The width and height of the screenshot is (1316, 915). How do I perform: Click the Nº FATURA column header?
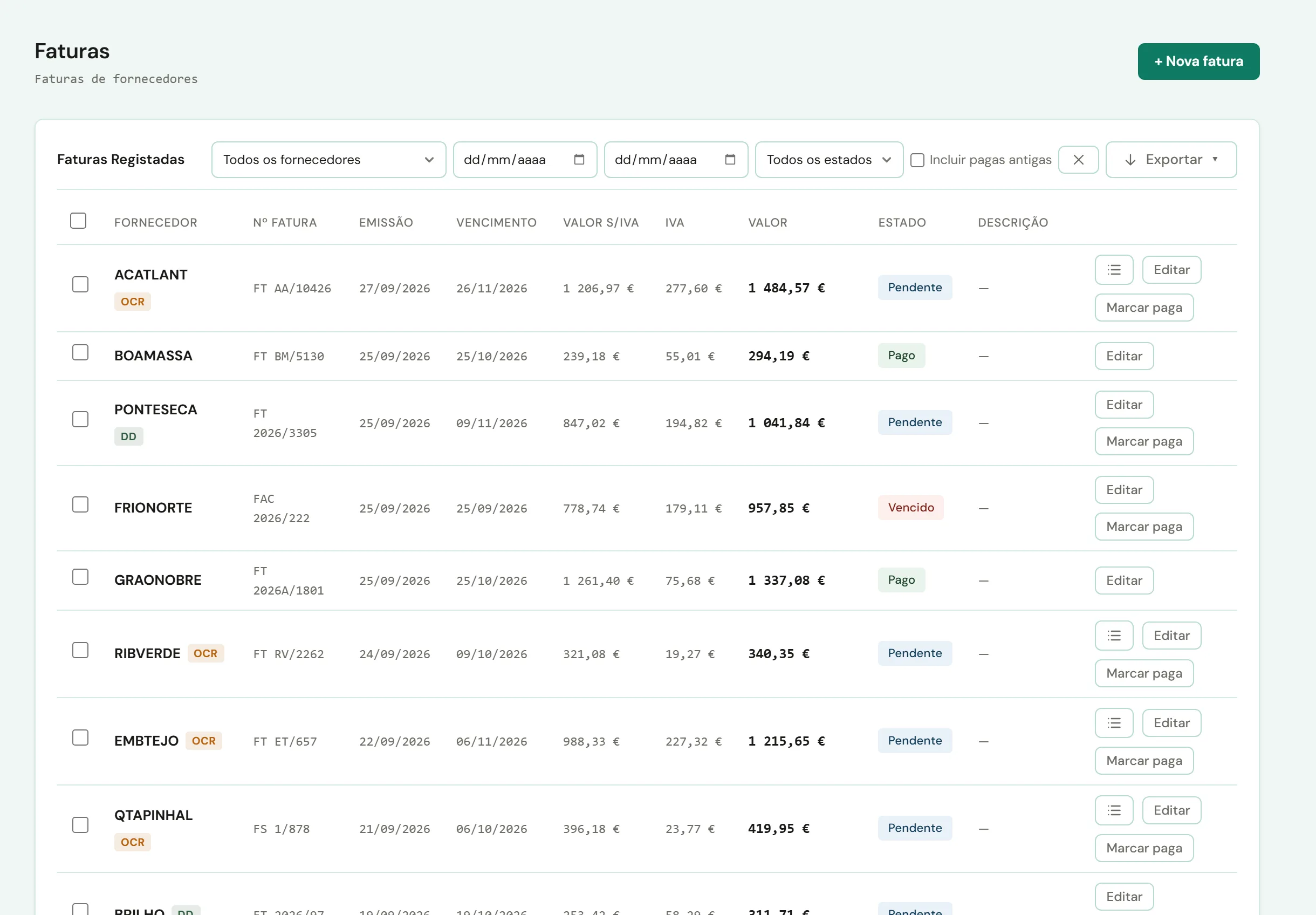[285, 222]
